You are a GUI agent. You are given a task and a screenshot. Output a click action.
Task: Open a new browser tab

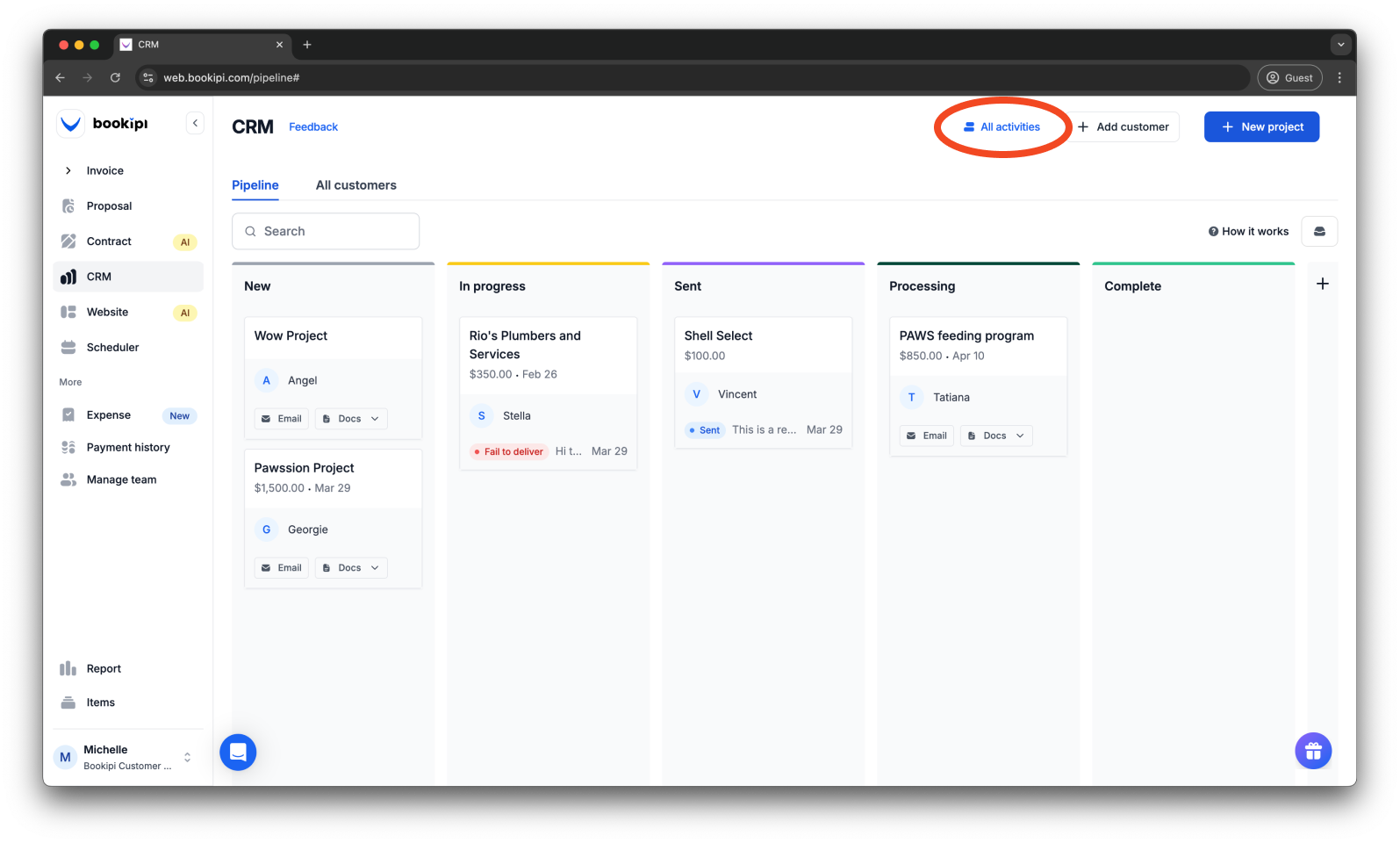(307, 45)
